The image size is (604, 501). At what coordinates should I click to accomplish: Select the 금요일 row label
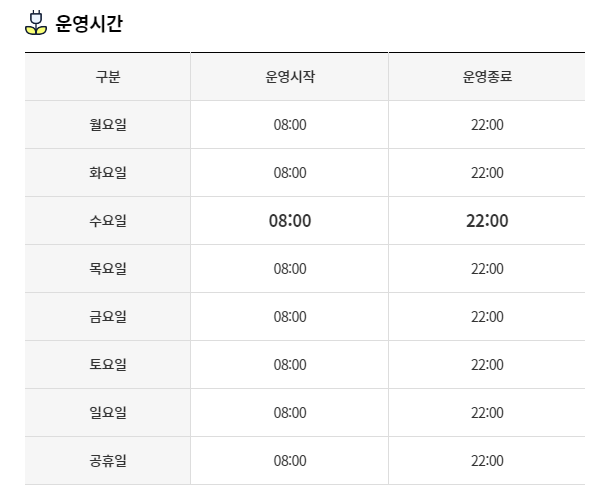(108, 317)
